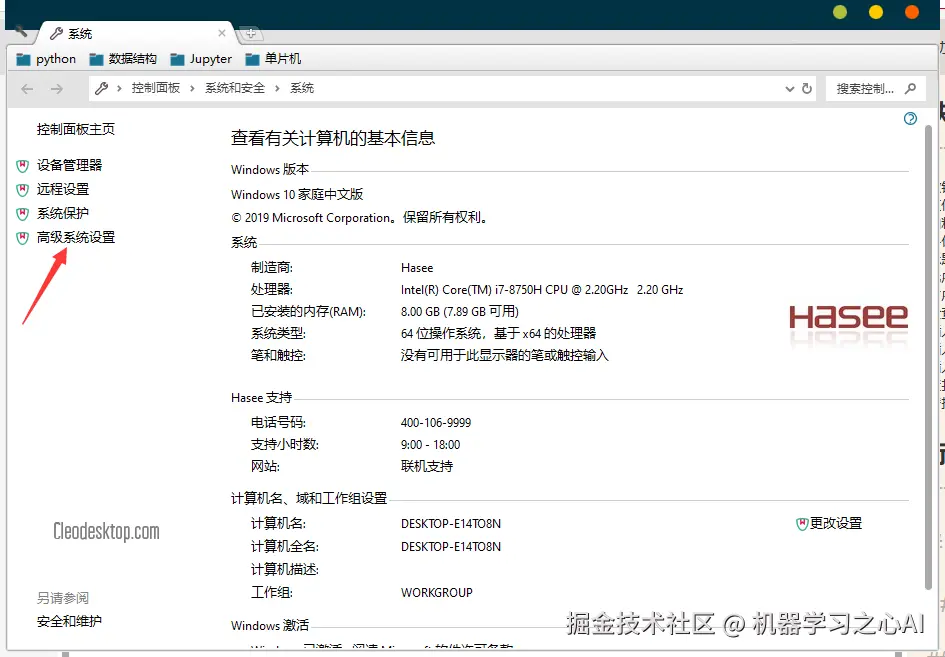Click the chevron after 控制面板 in breadcrumb
945x657 pixels.
pos(192,89)
